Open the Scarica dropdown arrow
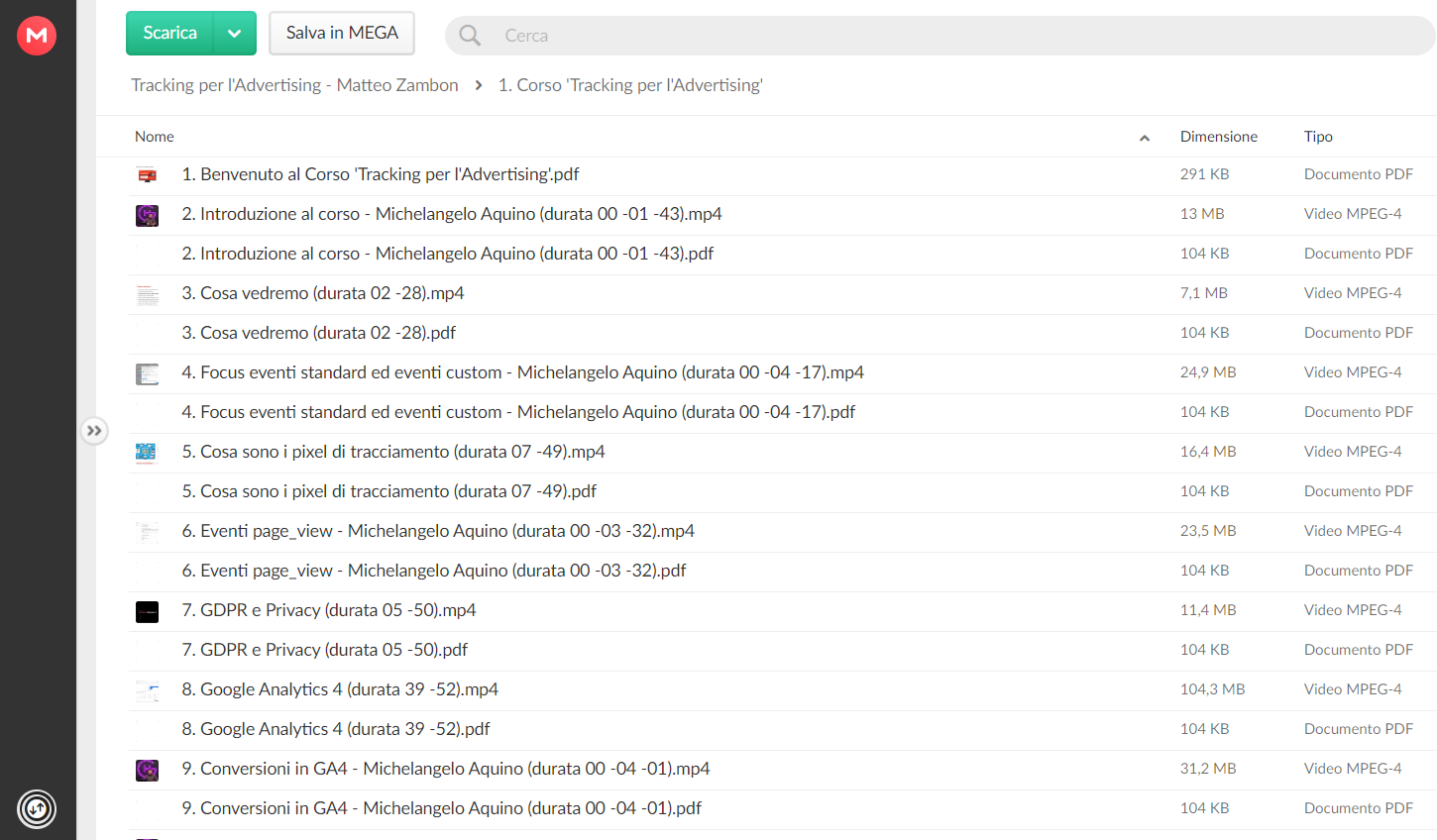1437x840 pixels. [235, 33]
